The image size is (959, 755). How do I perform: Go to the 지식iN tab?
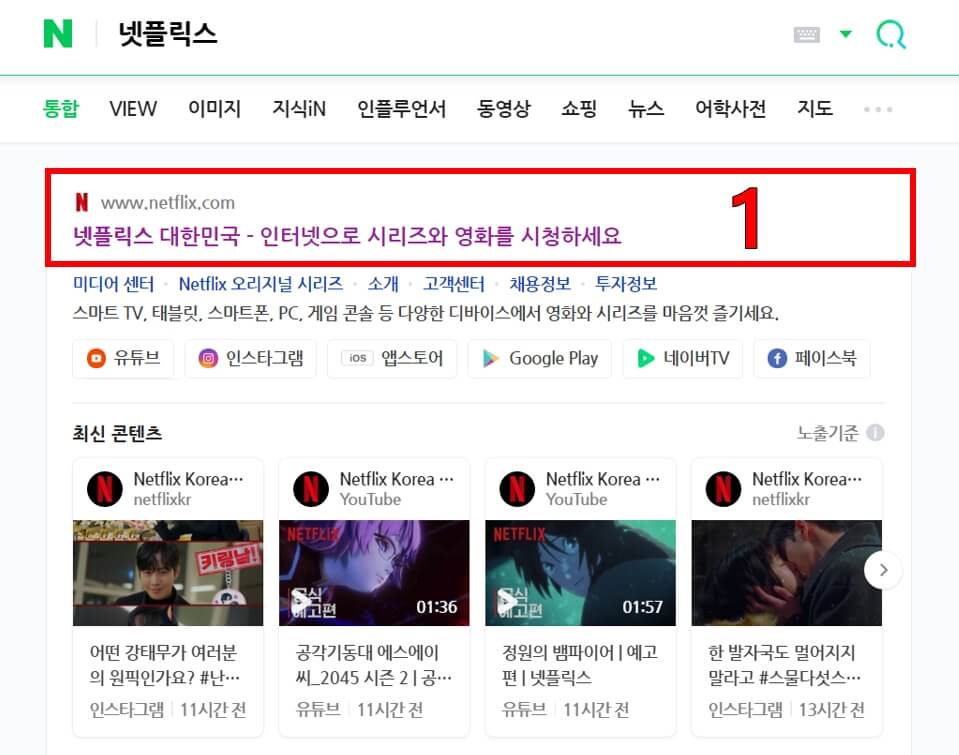(x=299, y=109)
